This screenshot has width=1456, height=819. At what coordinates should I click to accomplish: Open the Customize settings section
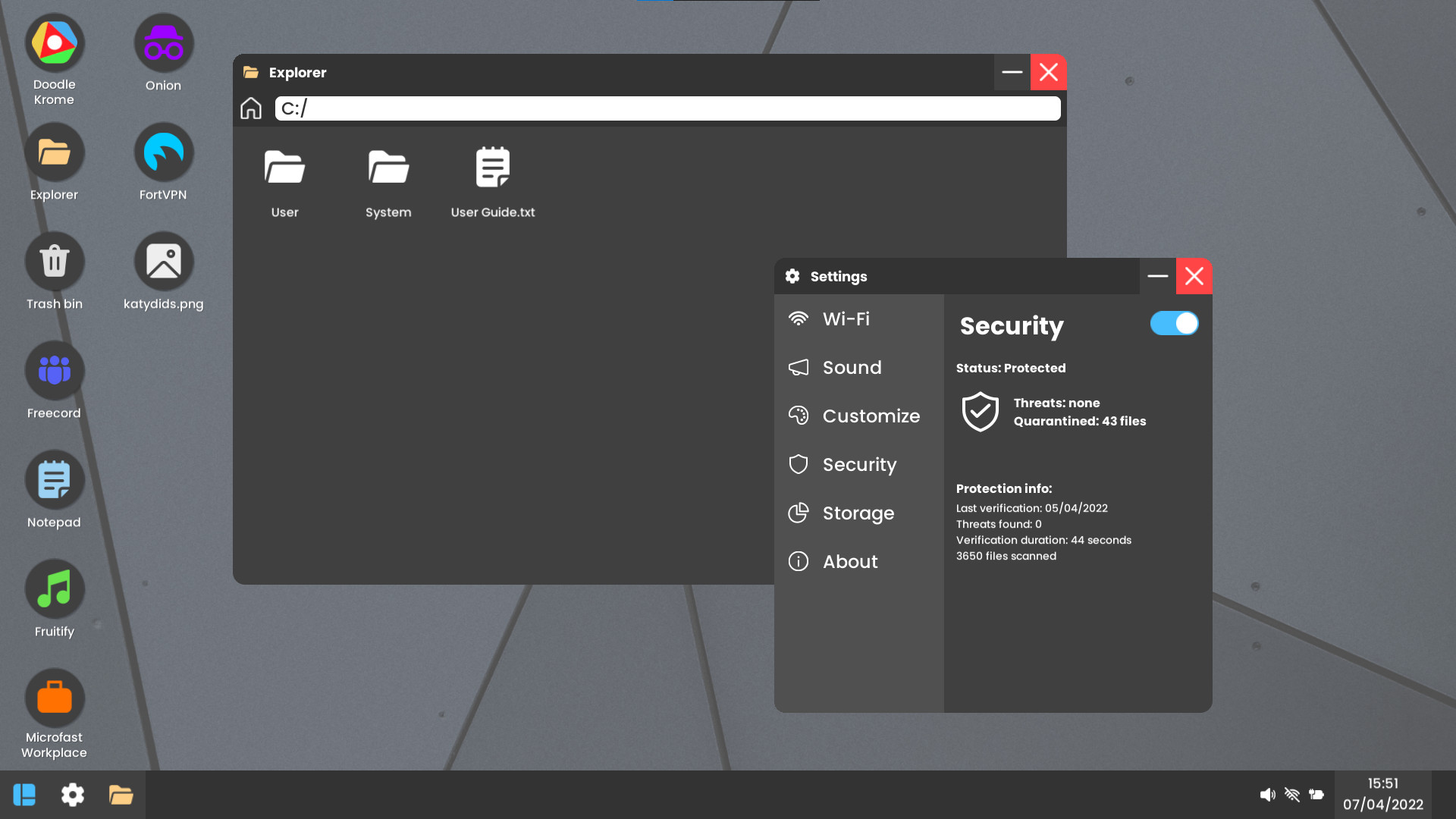[871, 416]
